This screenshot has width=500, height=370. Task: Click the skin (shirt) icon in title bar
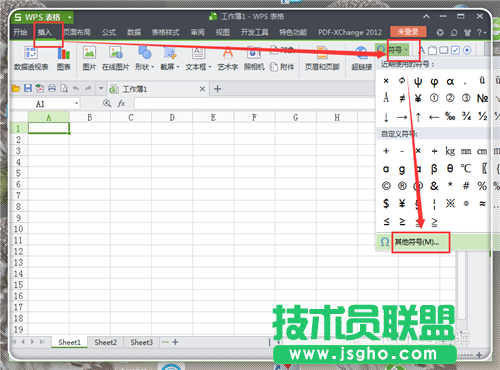(x=467, y=32)
